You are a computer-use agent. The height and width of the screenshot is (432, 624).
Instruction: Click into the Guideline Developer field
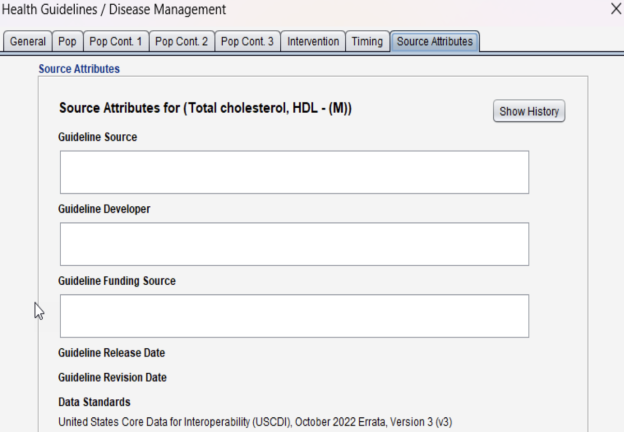pyautogui.click(x=294, y=244)
